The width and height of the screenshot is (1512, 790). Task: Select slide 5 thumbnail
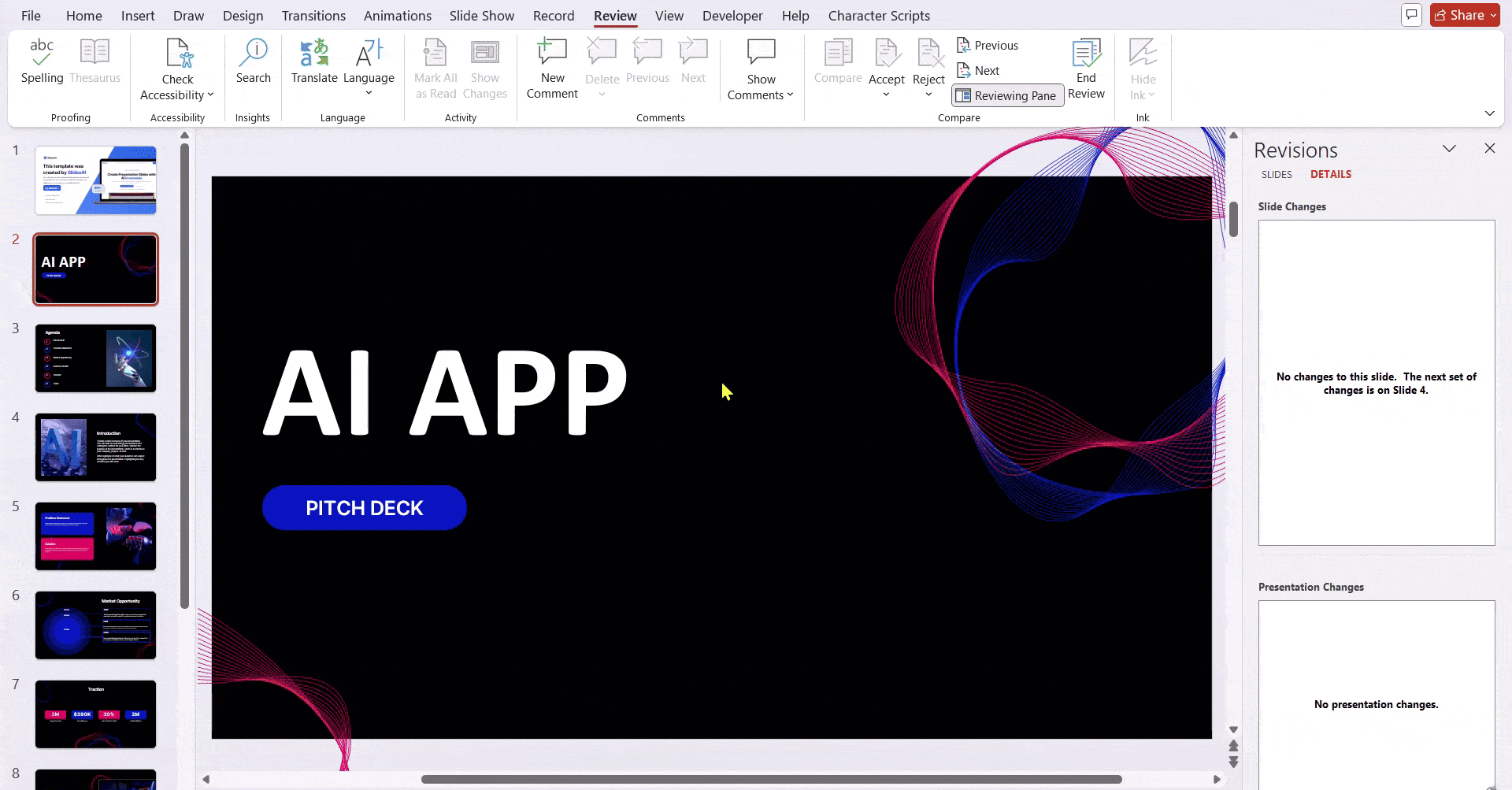(x=95, y=536)
